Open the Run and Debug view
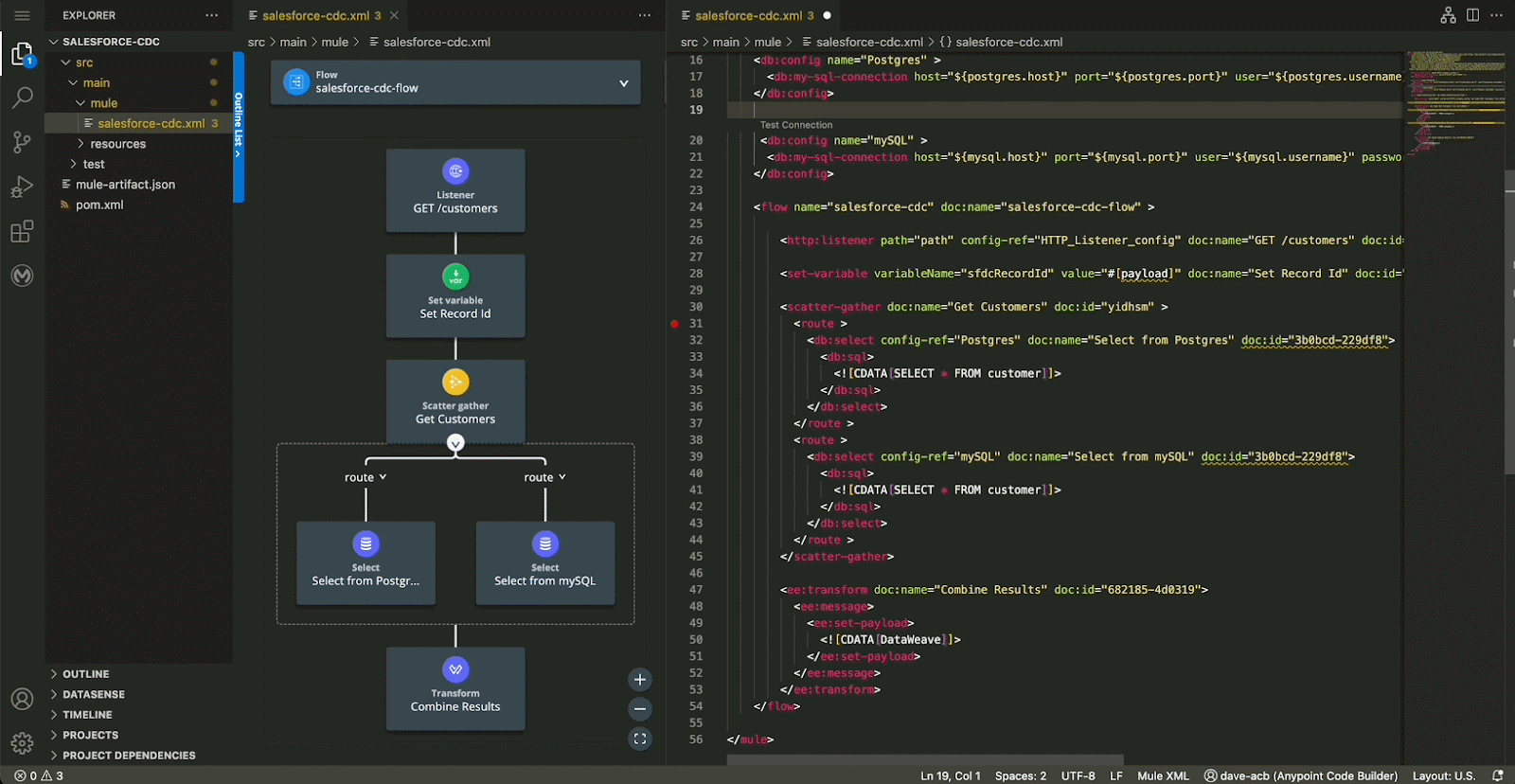The width and height of the screenshot is (1515, 784). pos(22,187)
